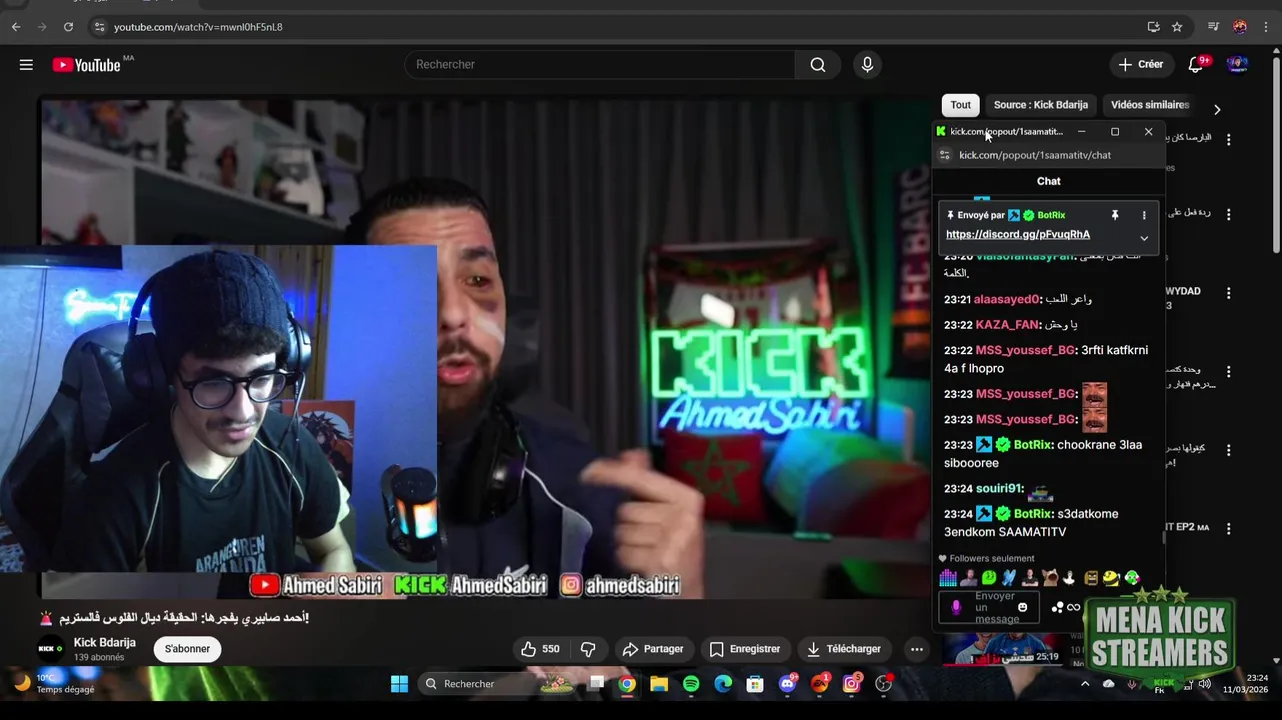Click the Enregistrer button
1282x720 pixels.
point(744,649)
